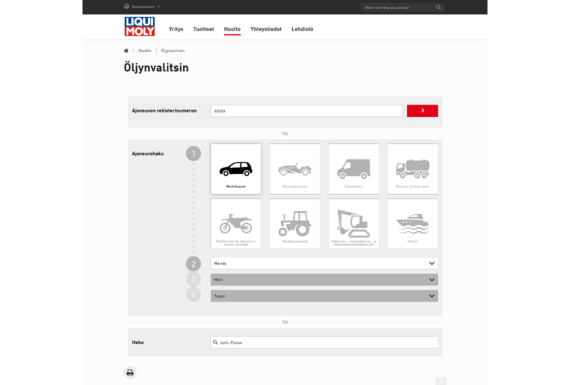
Task: Select the passenger car vehicle category
Action: [x=236, y=169]
